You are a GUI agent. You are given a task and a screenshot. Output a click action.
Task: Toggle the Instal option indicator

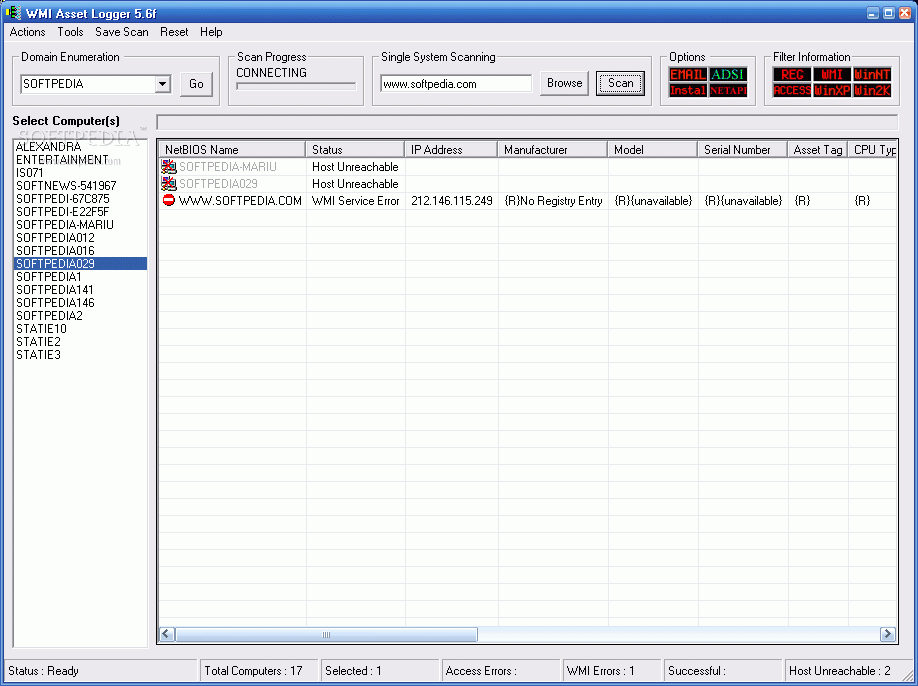pyautogui.click(x=687, y=90)
